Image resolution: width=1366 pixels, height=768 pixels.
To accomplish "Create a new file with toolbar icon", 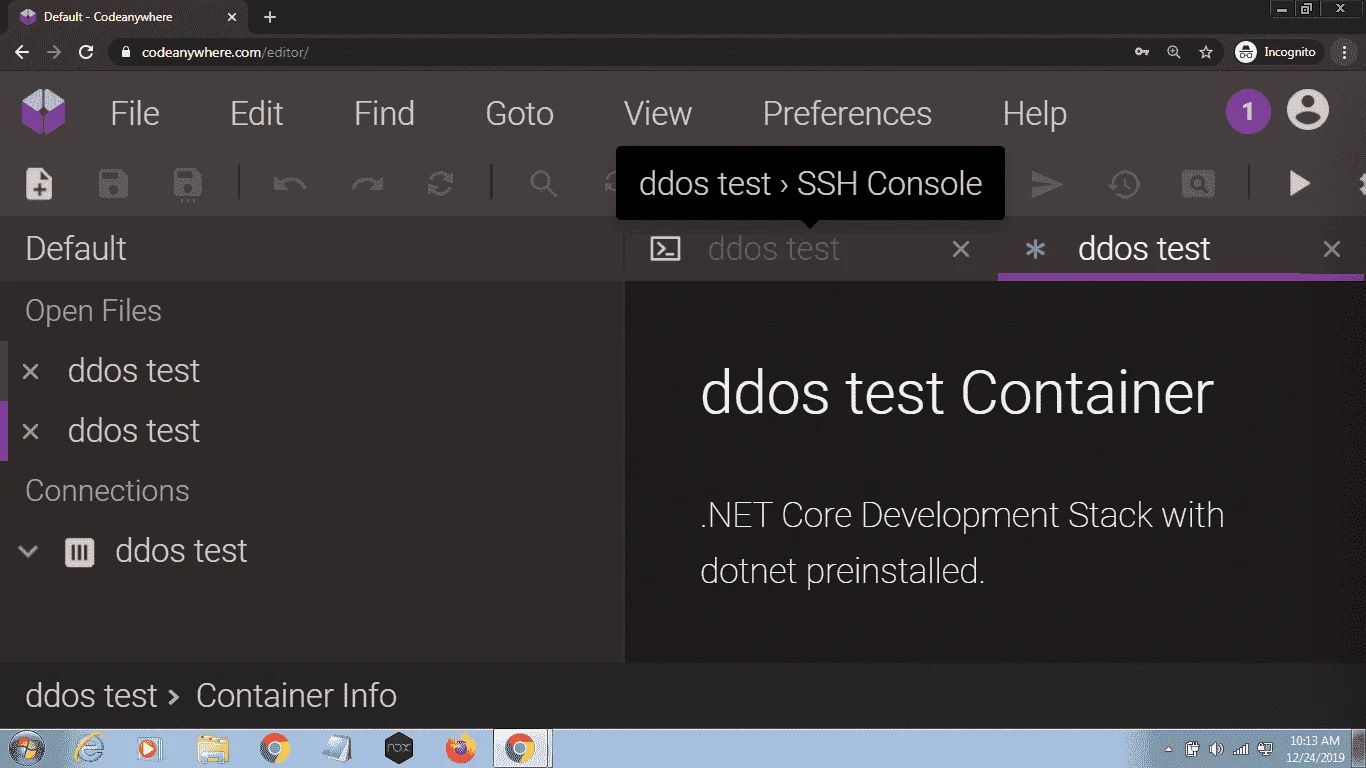I will (39, 183).
